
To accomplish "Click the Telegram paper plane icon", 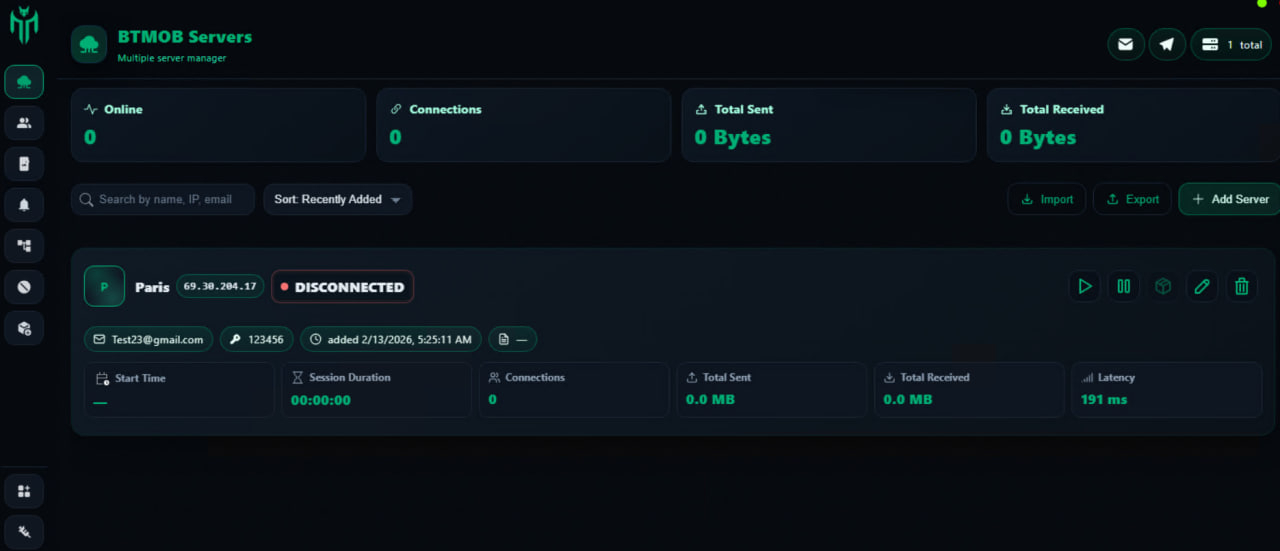I will pos(1166,44).
